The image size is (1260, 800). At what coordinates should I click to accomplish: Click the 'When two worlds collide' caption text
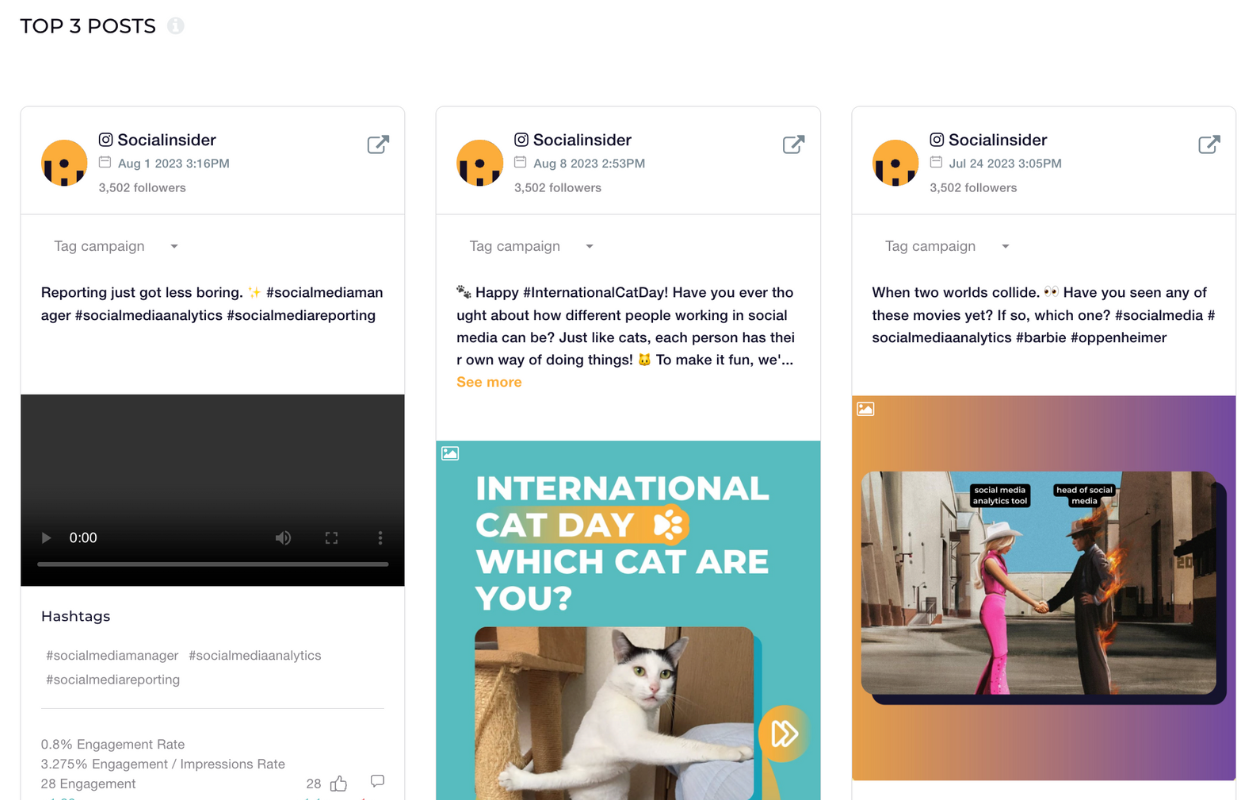(x=1043, y=315)
